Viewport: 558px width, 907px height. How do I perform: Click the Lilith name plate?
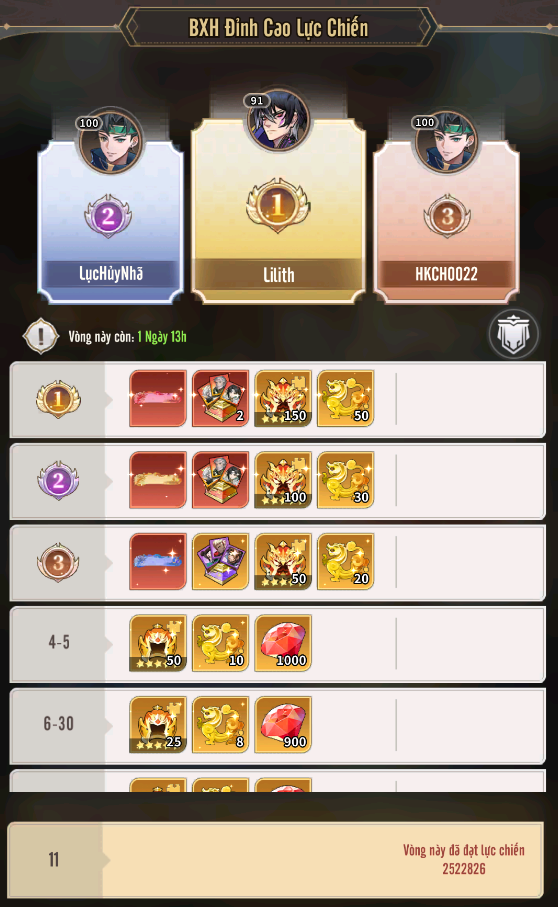tap(279, 275)
